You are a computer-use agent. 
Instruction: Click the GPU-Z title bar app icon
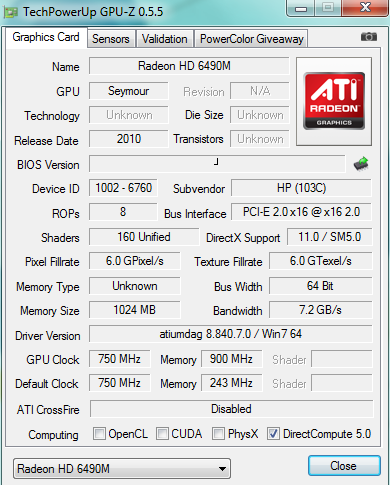click(x=10, y=12)
